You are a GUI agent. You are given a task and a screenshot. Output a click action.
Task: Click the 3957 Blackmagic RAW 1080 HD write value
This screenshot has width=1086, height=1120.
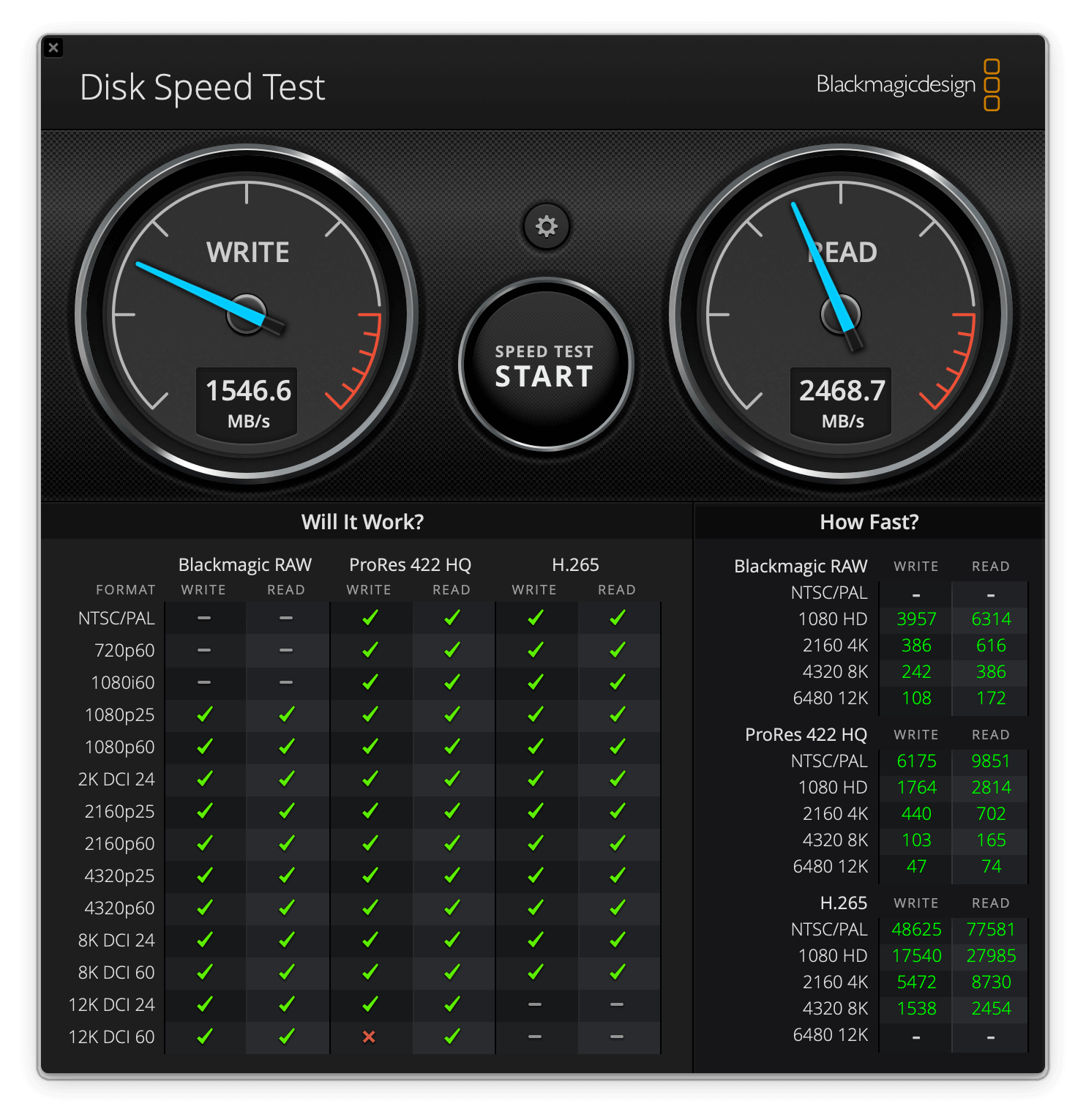916,619
